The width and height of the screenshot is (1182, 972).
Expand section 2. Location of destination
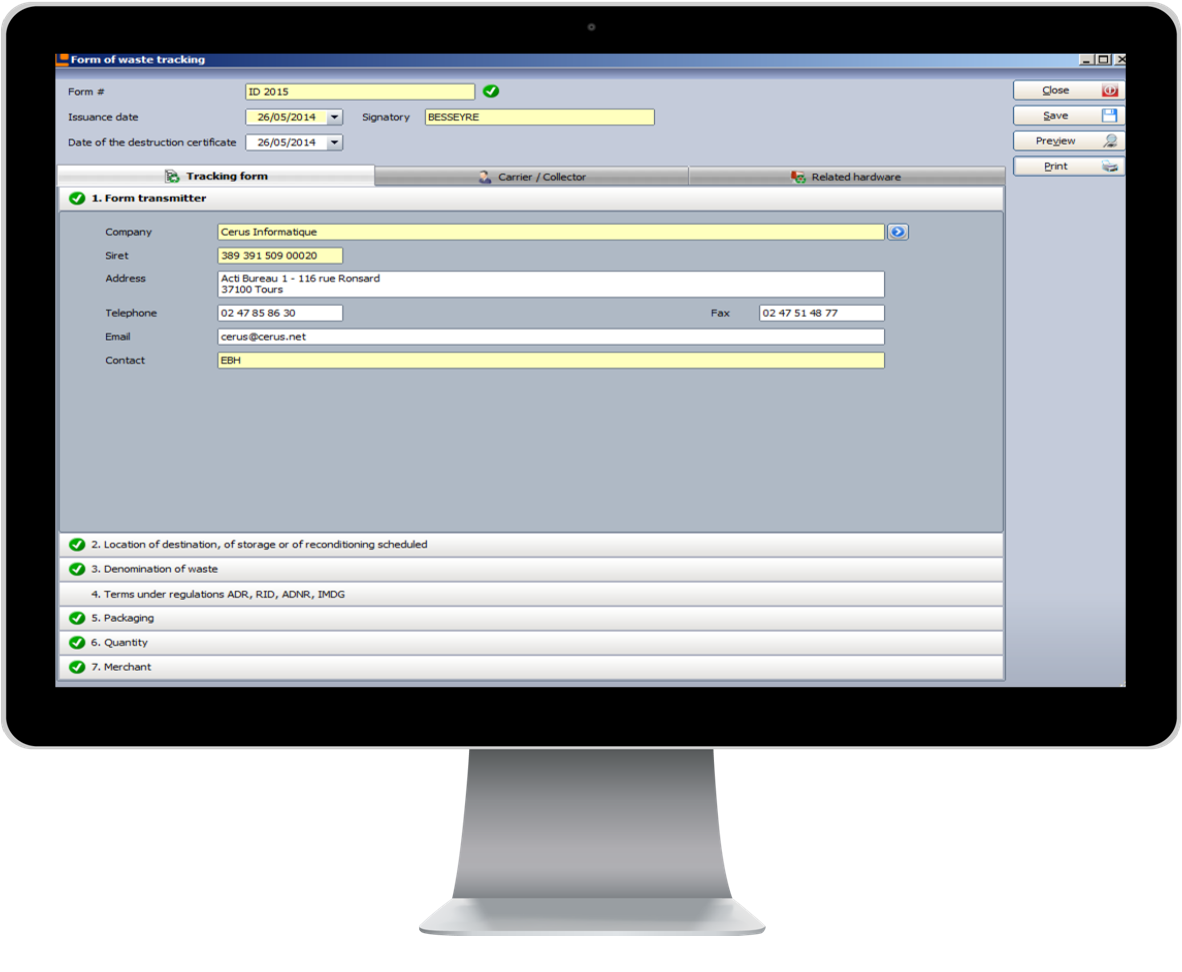(x=531, y=544)
